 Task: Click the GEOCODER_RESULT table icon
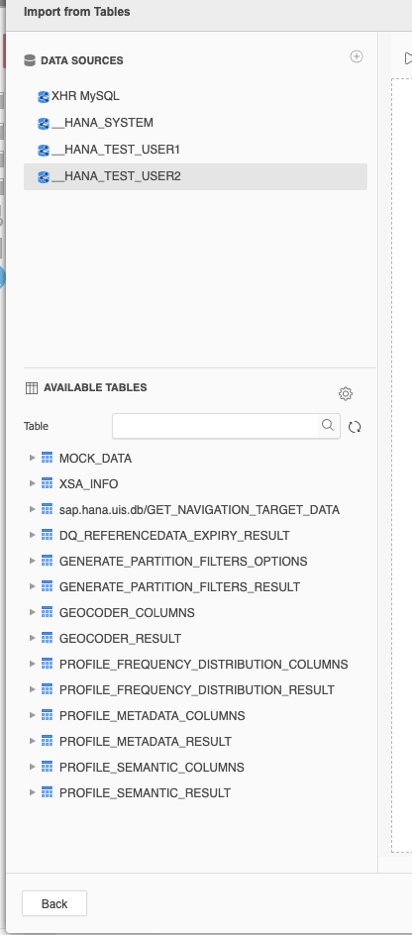(47, 638)
